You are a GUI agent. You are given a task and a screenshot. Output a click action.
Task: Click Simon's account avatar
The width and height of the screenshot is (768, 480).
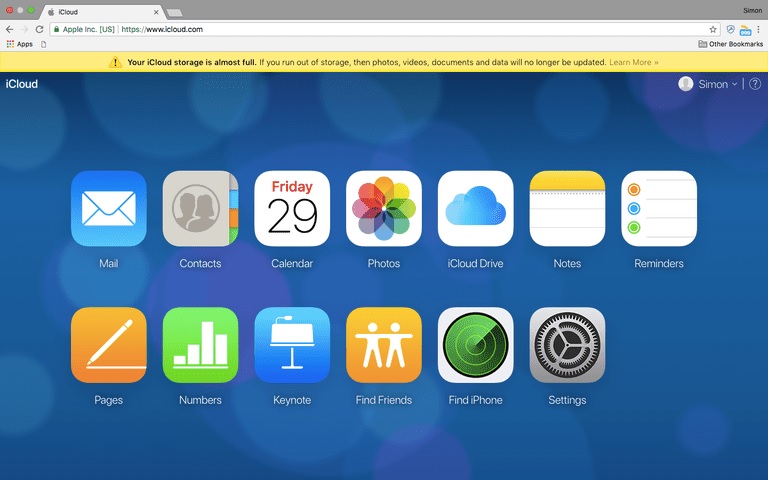(686, 84)
